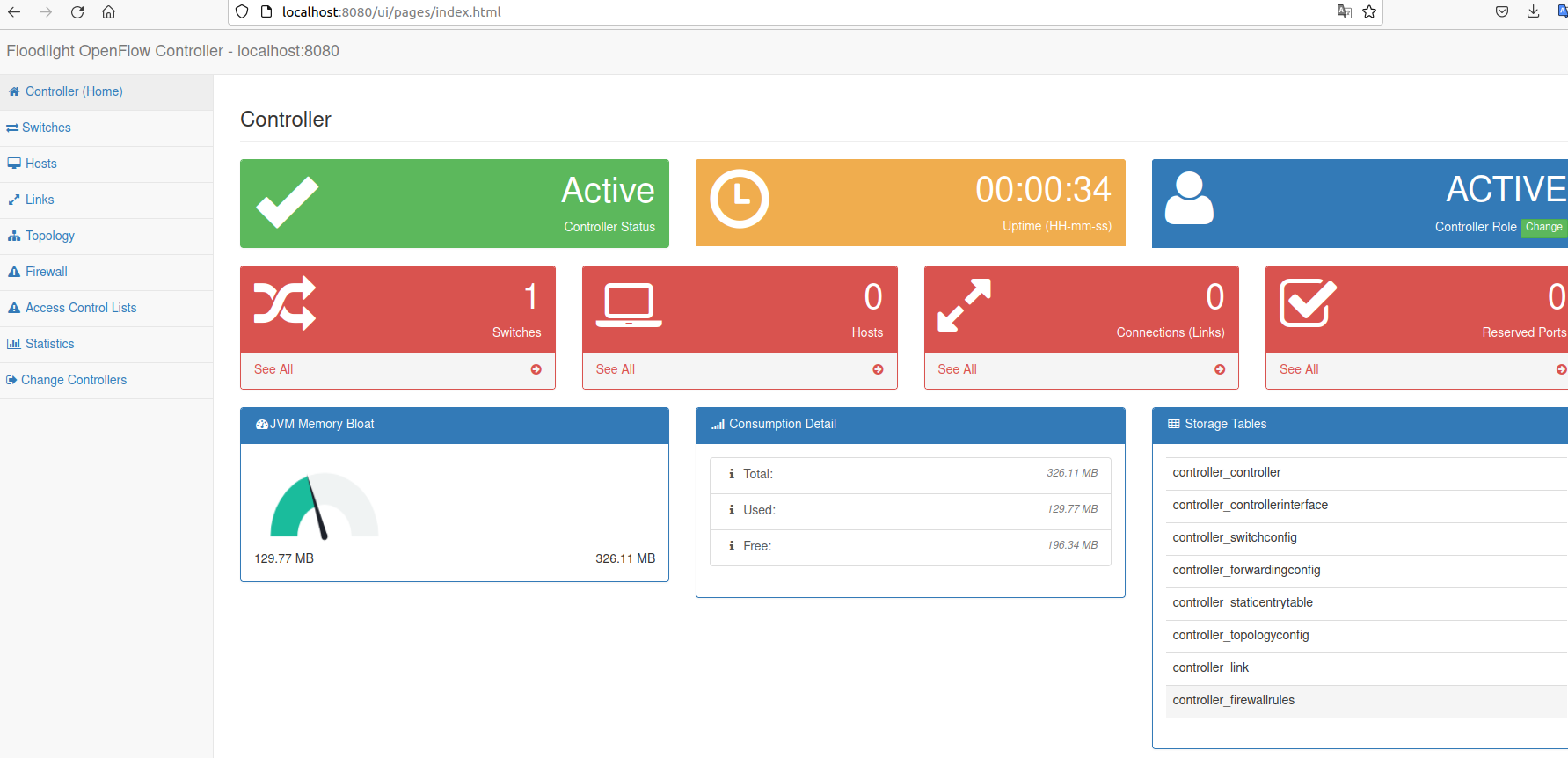
Task: Select controller_topologyconfig table row
Action: click(x=1367, y=636)
